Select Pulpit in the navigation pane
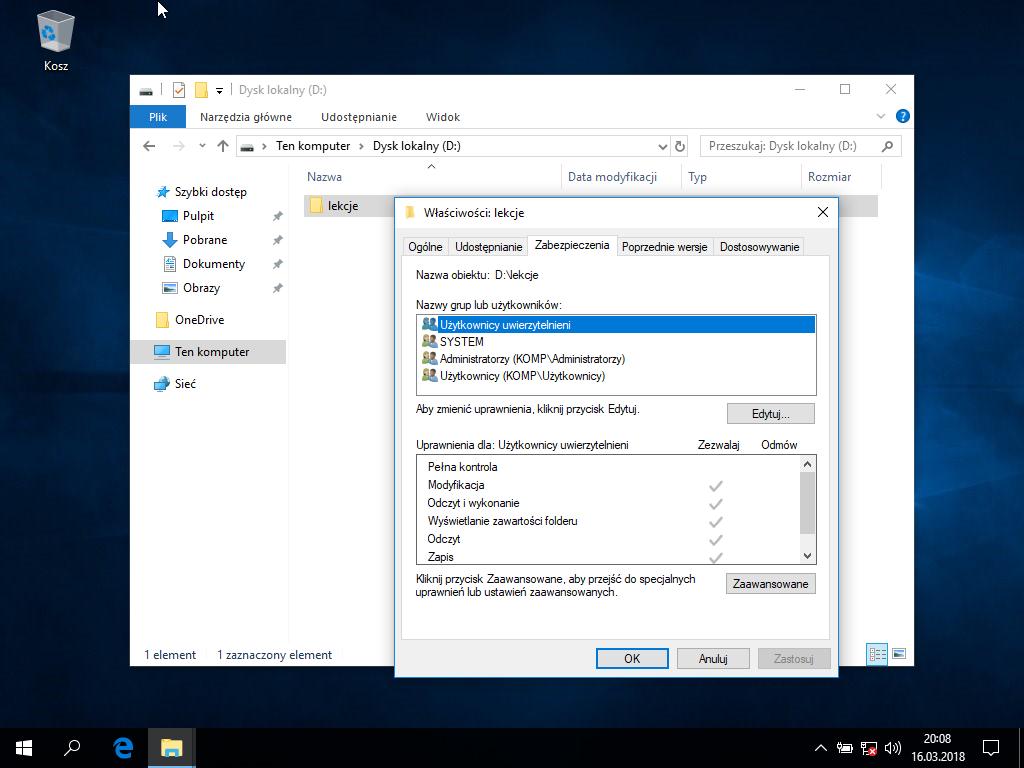This screenshot has width=1024, height=768. 188,216
